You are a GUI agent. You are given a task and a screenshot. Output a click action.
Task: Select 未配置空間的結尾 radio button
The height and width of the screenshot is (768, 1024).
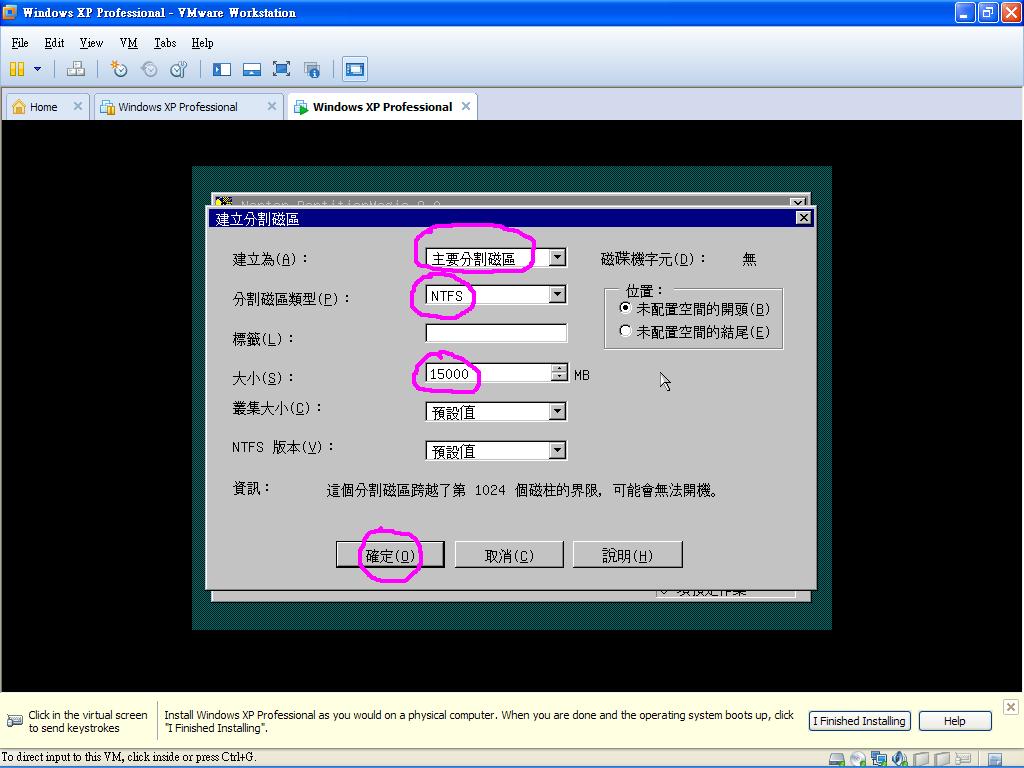(x=625, y=331)
